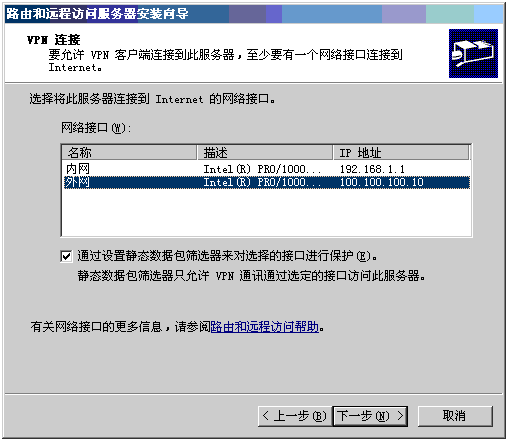The height and width of the screenshot is (441, 508).
Task: Click the 名称 column header
Action: point(129,153)
